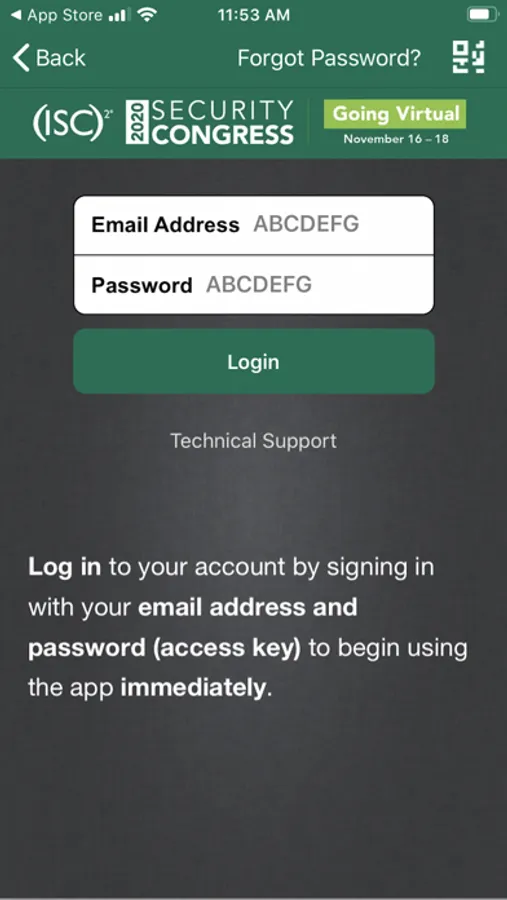This screenshot has width=507, height=900.
Task: Tap the November 16 – 18 date text
Action: [396, 139]
